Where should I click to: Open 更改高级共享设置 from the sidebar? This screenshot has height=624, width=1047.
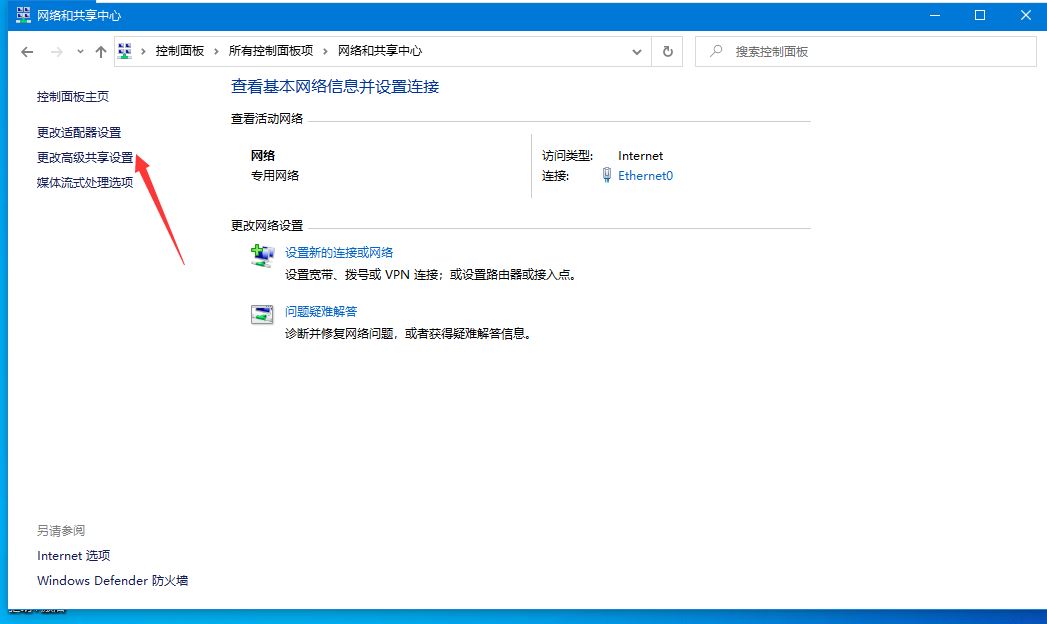pyautogui.click(x=86, y=157)
